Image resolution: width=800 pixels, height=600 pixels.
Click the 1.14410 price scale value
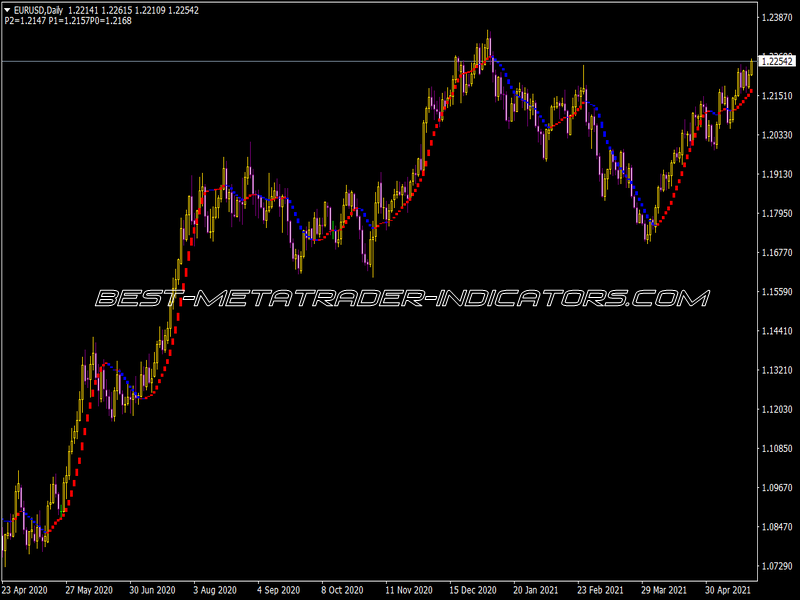click(x=777, y=331)
